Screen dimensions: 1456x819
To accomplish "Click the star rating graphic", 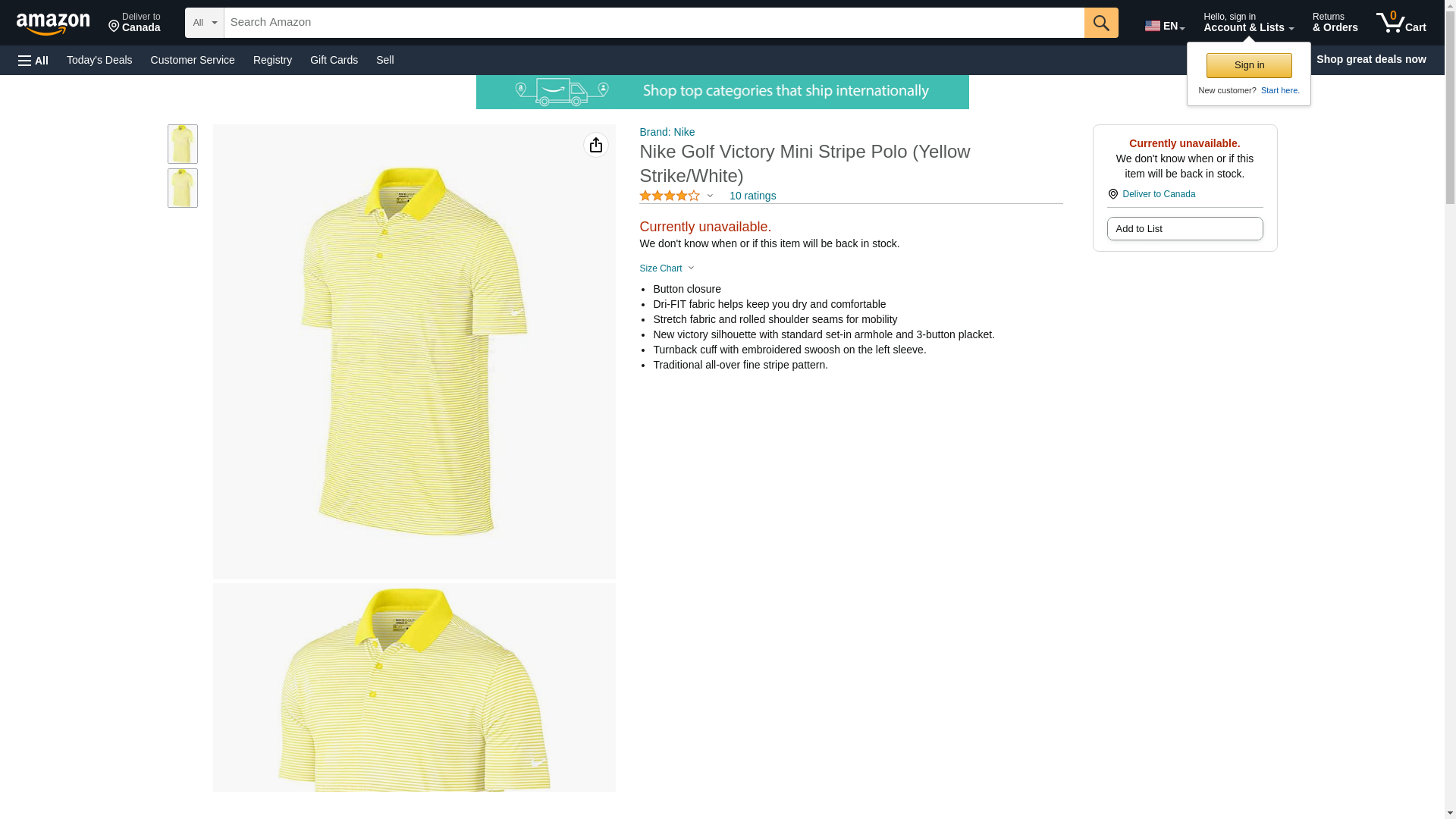I will (669, 196).
